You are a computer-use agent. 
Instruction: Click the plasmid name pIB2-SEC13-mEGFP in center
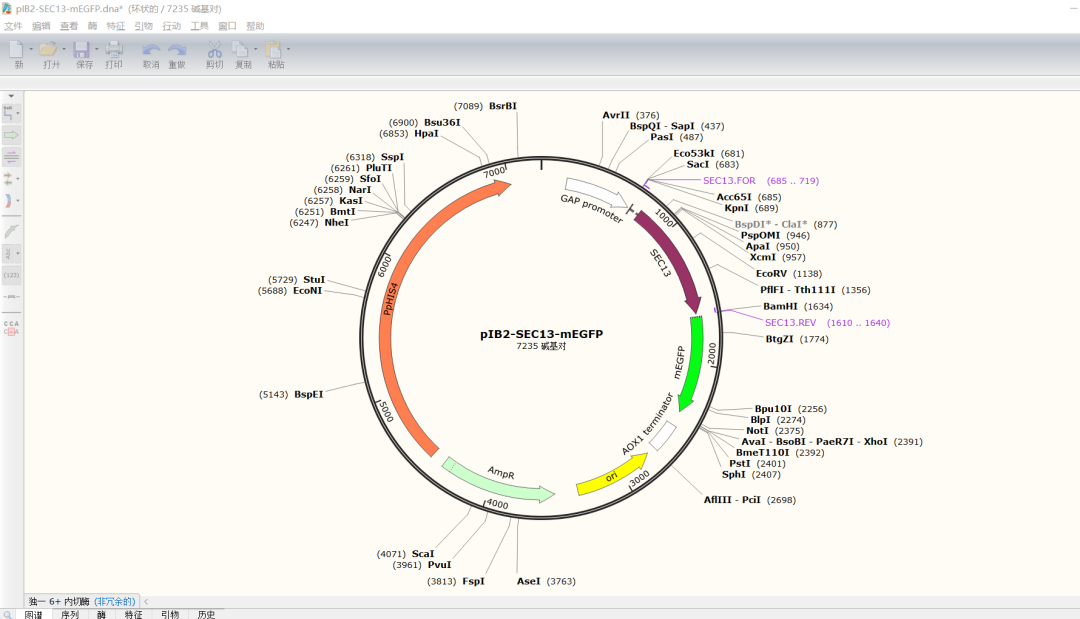pyautogui.click(x=541, y=334)
